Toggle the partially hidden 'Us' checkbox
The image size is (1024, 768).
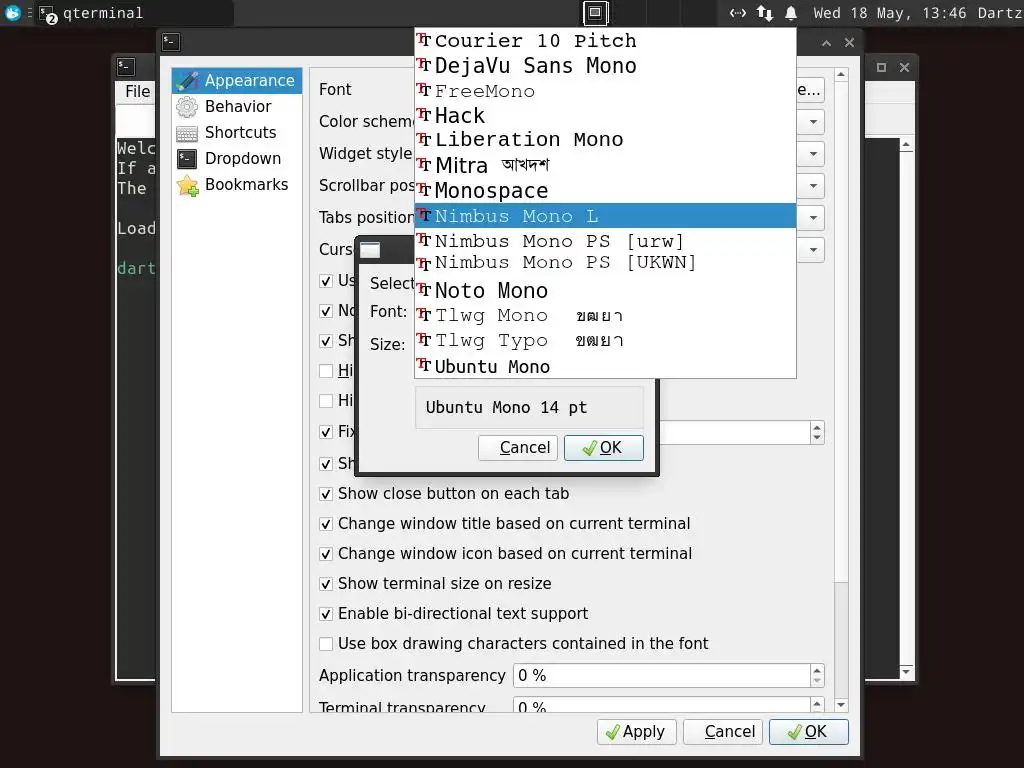326,281
